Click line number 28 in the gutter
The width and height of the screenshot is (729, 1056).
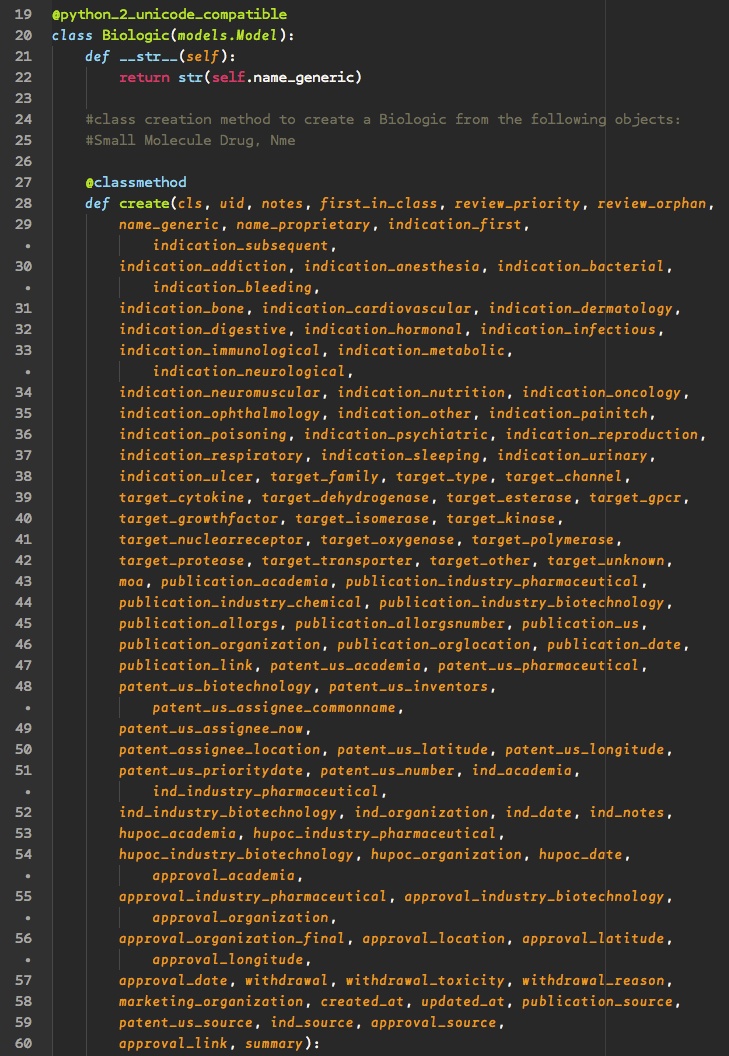tap(23, 203)
